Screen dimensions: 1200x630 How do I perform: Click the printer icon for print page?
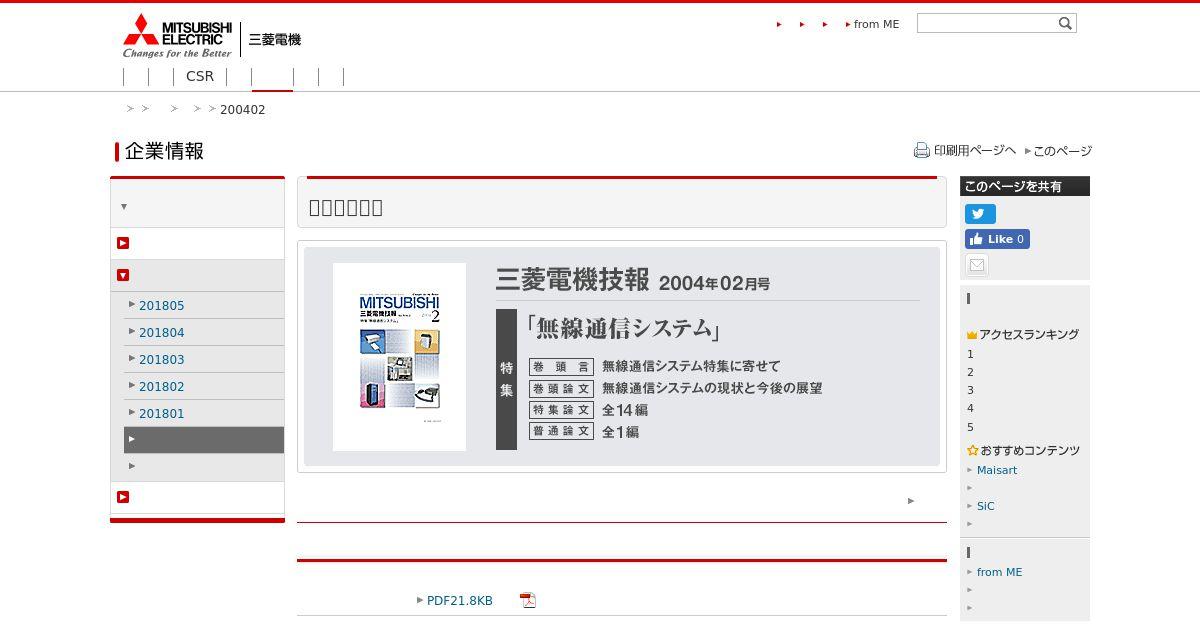[921, 150]
